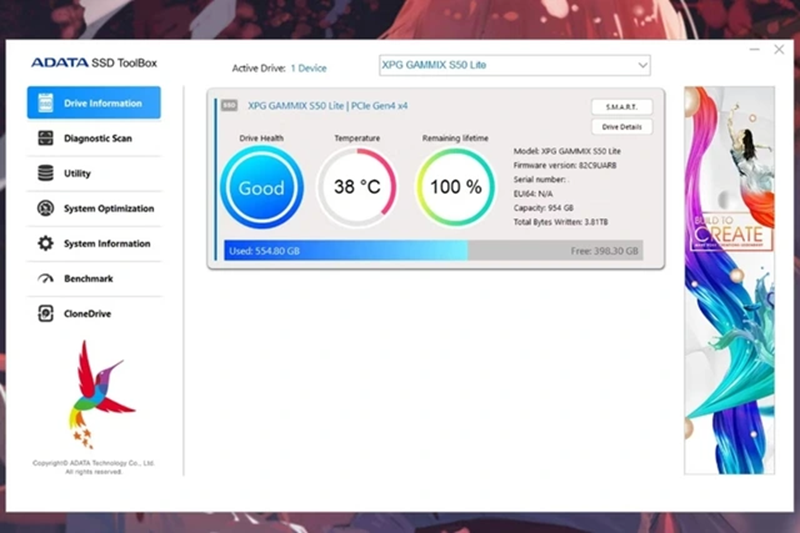The image size is (800, 533).
Task: Click the Active Drive label
Action: [258, 68]
